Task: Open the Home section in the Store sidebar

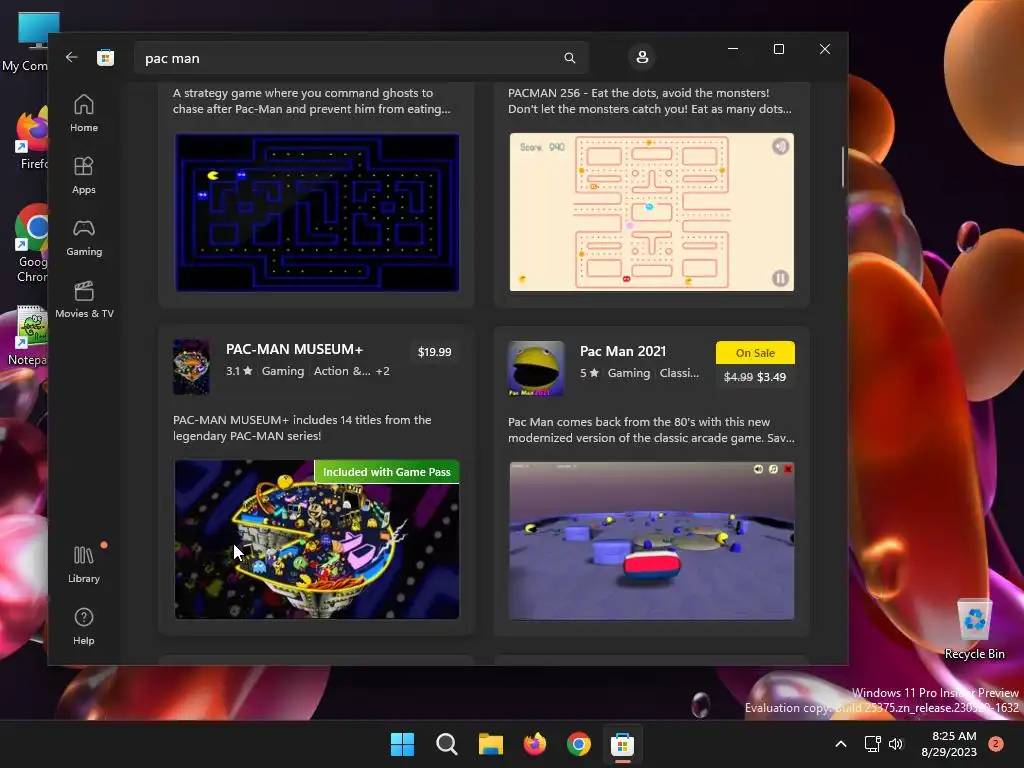Action: pos(84,113)
